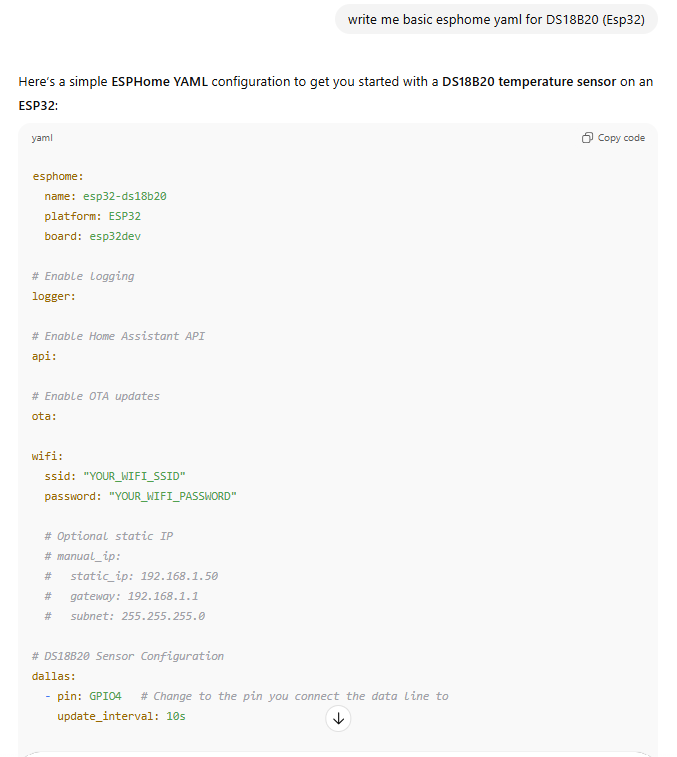The image size is (677, 757).
Task: Click bold "DS18B20 temperature sensor" text
Action: click(x=529, y=82)
